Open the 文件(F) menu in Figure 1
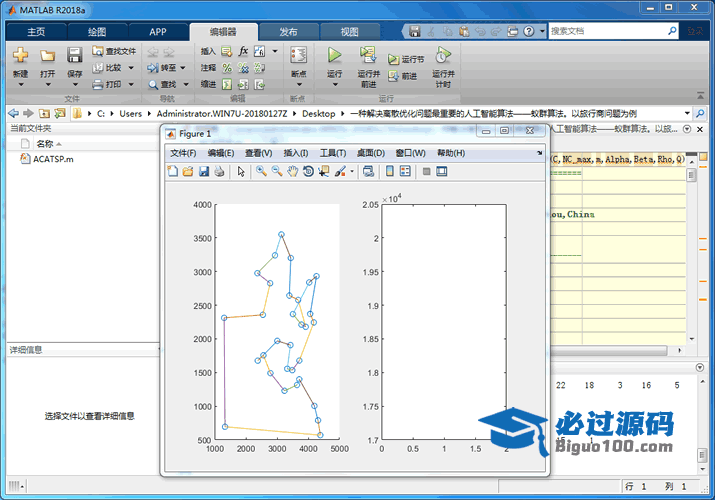The height and width of the screenshot is (500, 715). click(x=183, y=153)
